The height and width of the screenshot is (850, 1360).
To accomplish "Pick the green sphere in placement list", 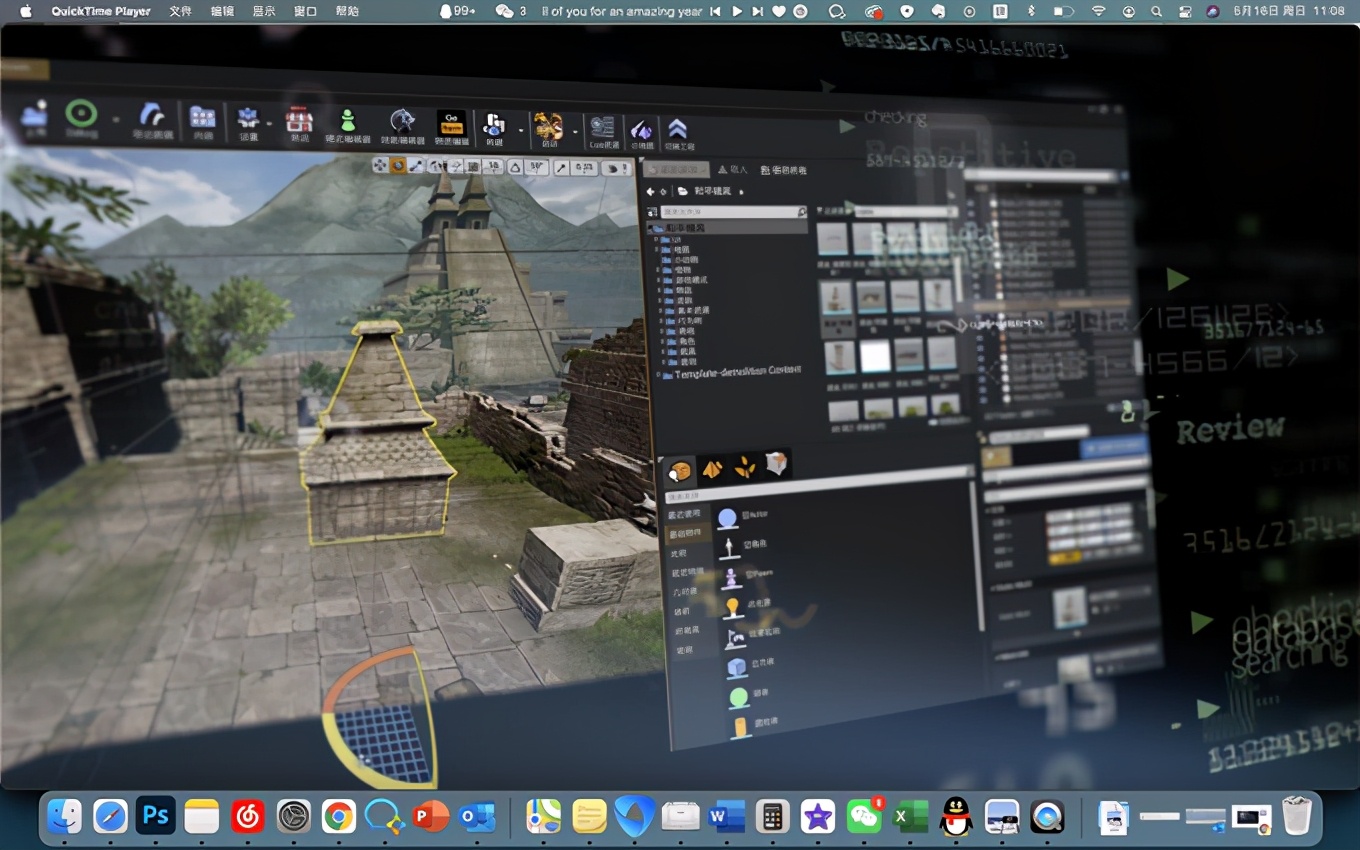I will pyautogui.click(x=738, y=697).
